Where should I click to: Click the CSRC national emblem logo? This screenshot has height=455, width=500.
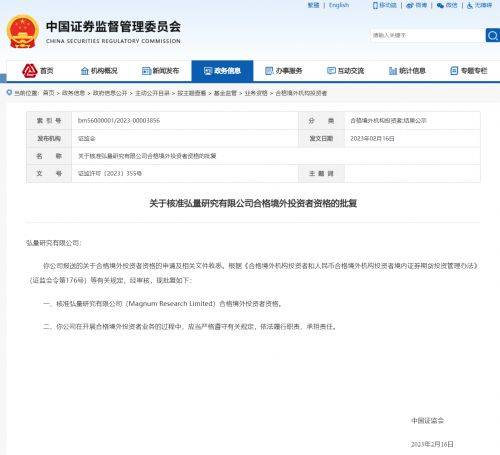(23, 31)
